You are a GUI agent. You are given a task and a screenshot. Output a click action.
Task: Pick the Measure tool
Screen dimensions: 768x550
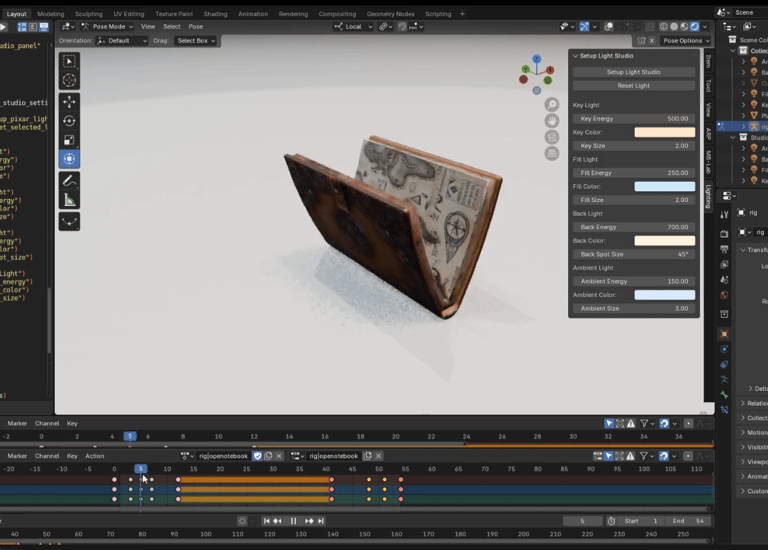pyautogui.click(x=69, y=200)
